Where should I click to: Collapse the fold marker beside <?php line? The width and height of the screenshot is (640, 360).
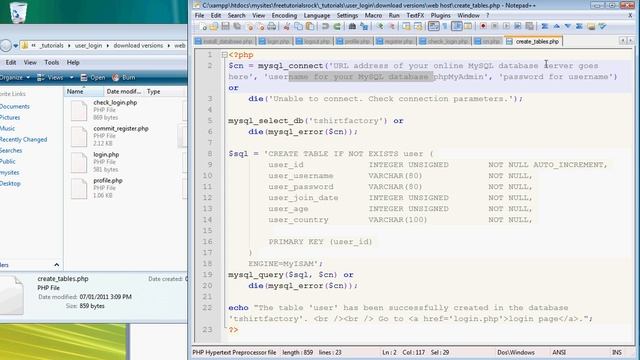(x=224, y=55)
